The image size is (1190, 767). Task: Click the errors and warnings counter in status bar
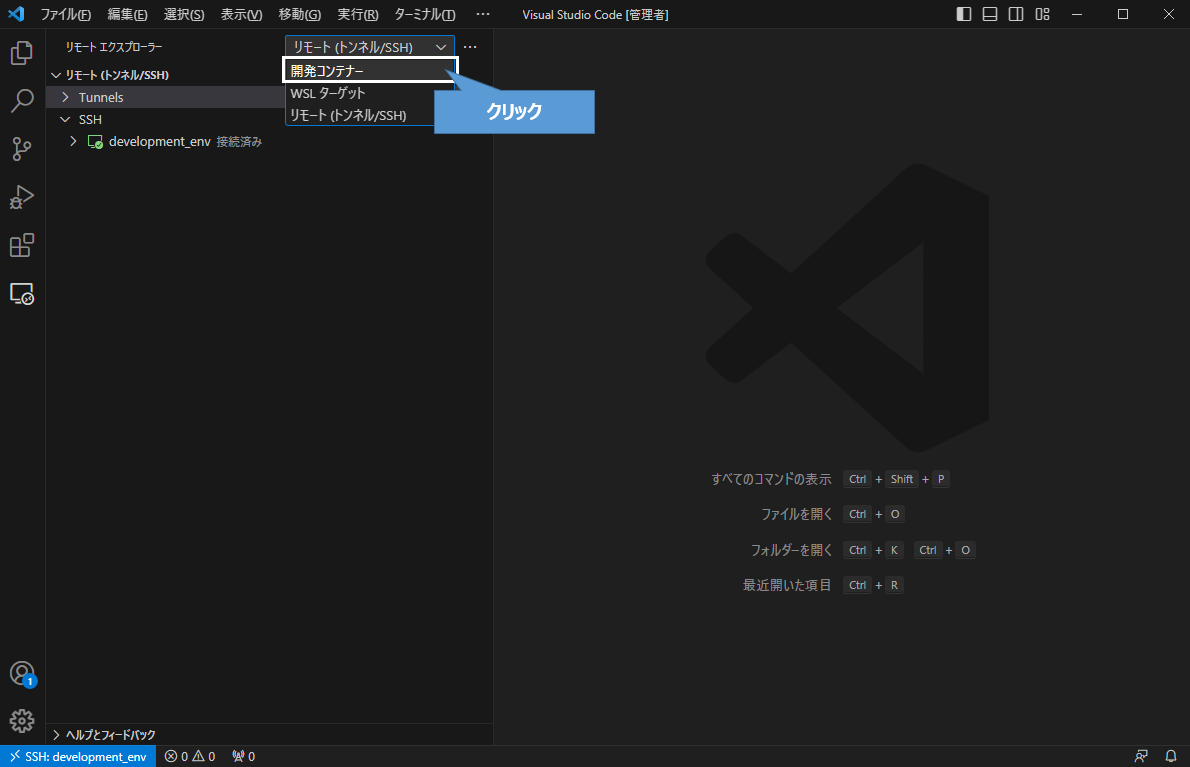click(x=190, y=755)
